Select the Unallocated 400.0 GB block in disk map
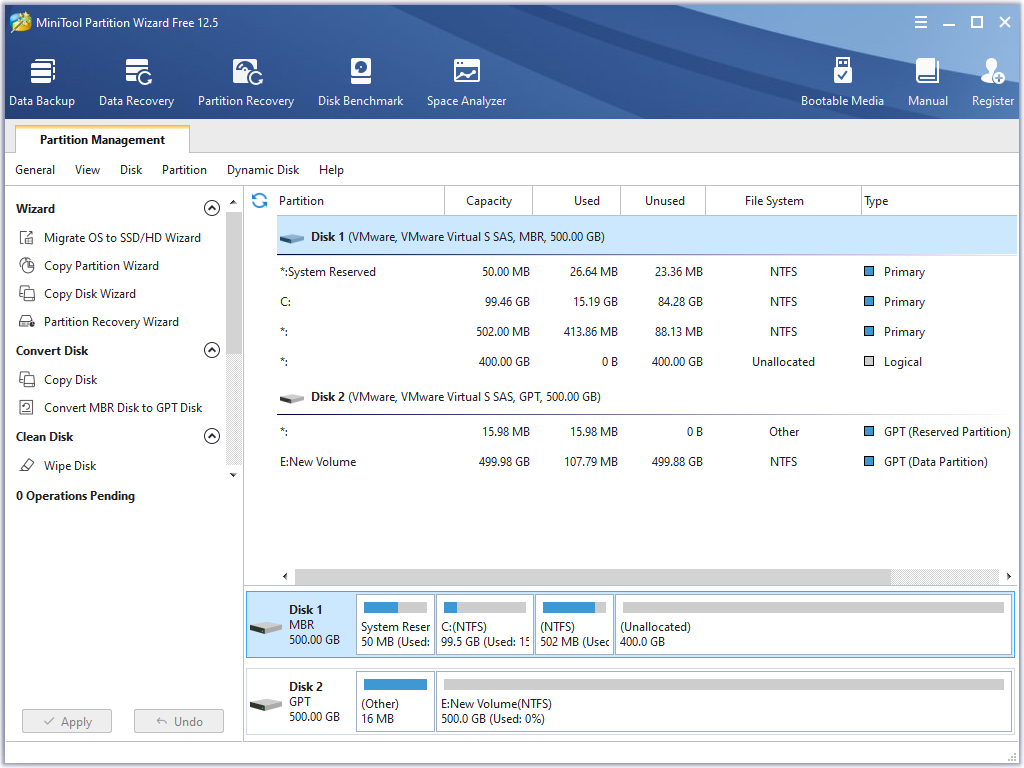Viewport: 1024px width, 768px height. [813, 625]
